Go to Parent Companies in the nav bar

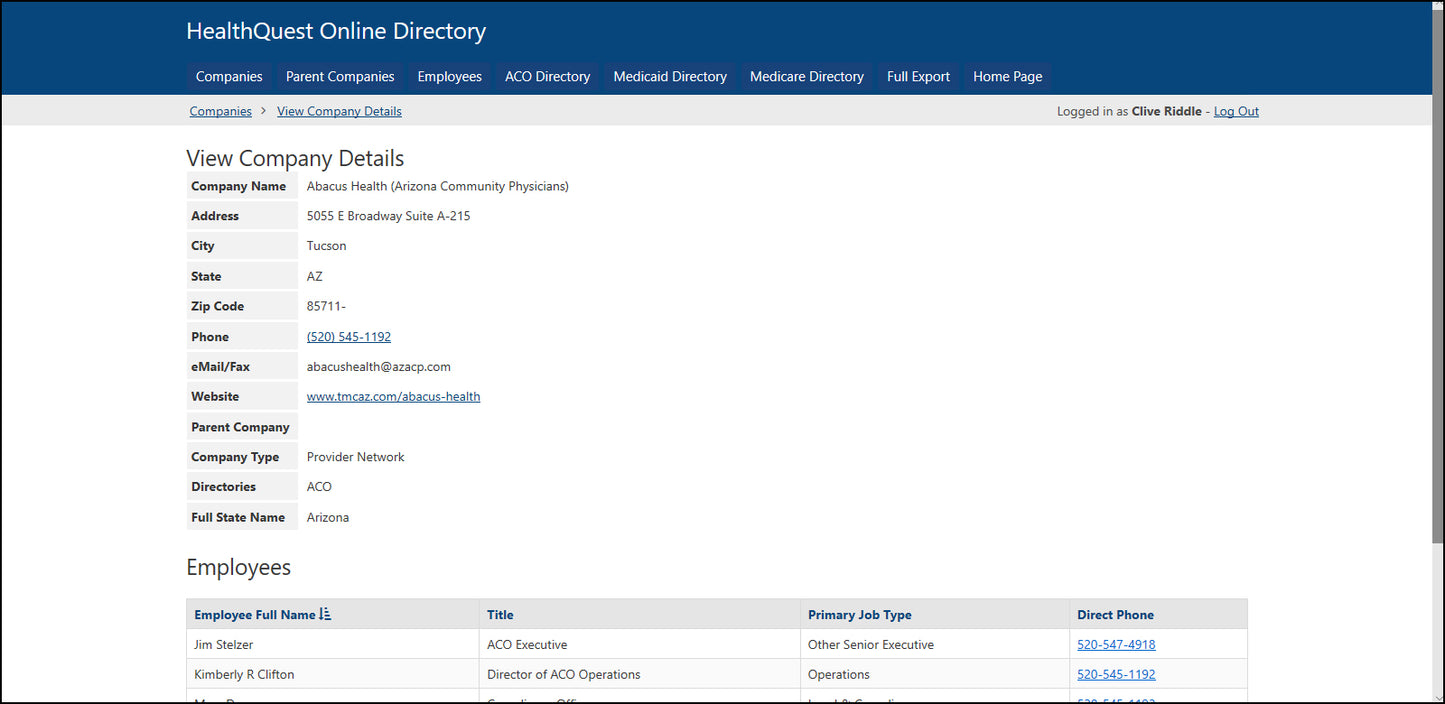tap(340, 77)
